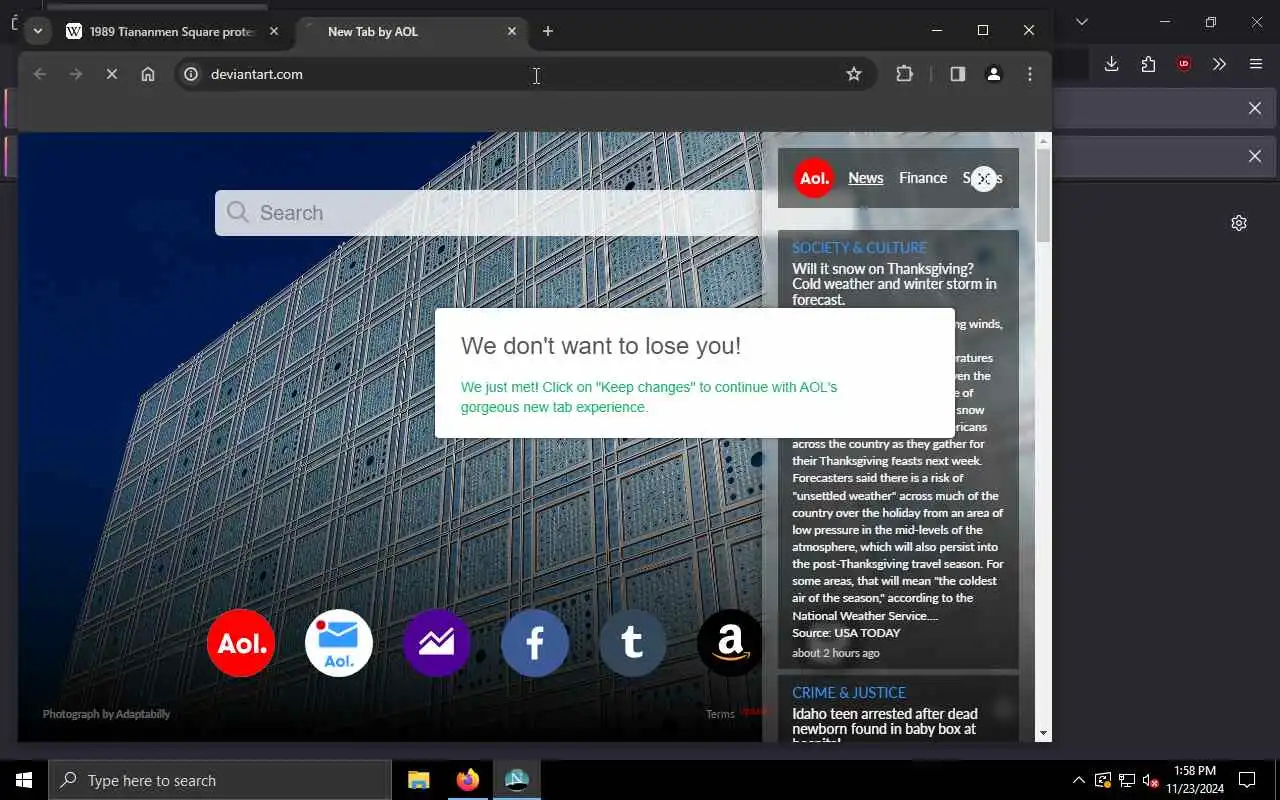Click Photograph by Adaptabilly credit

[106, 714]
